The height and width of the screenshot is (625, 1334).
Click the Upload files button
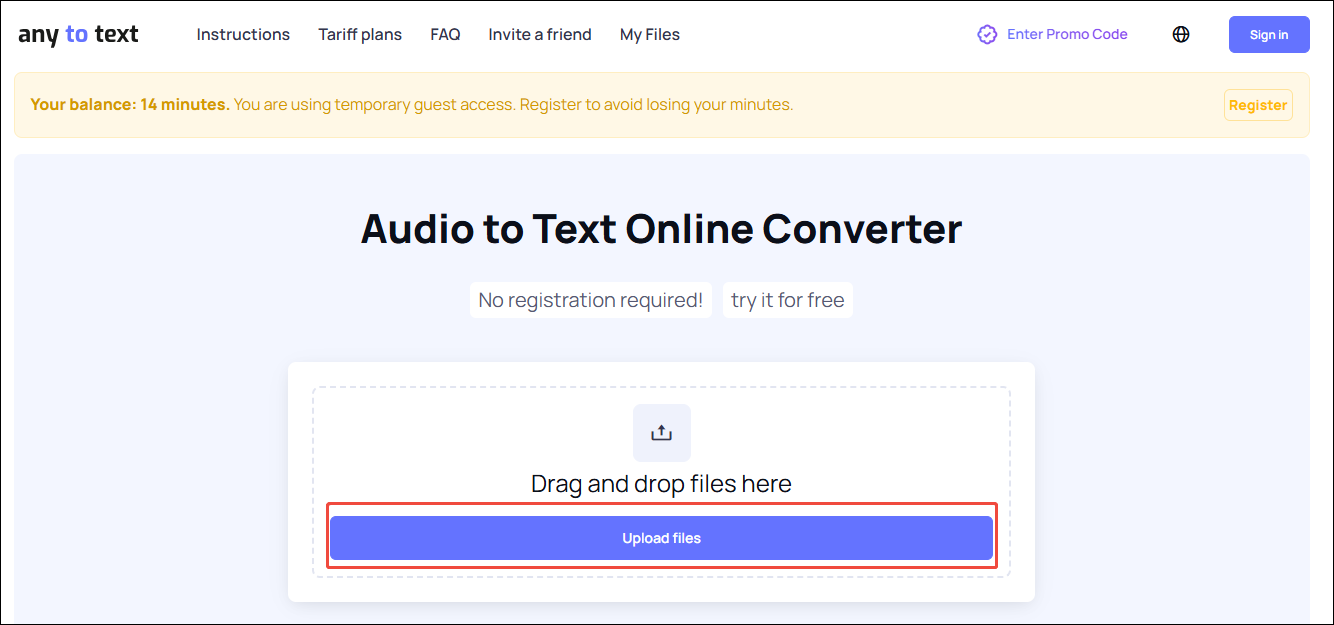click(661, 537)
